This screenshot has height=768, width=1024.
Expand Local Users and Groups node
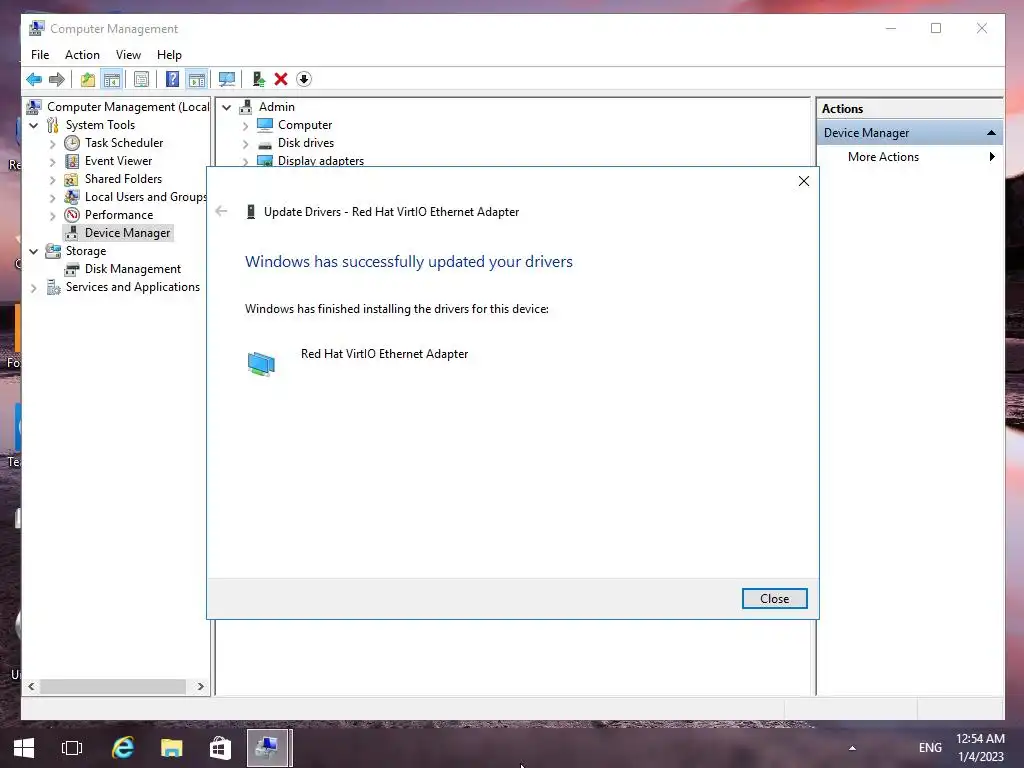click(x=52, y=197)
